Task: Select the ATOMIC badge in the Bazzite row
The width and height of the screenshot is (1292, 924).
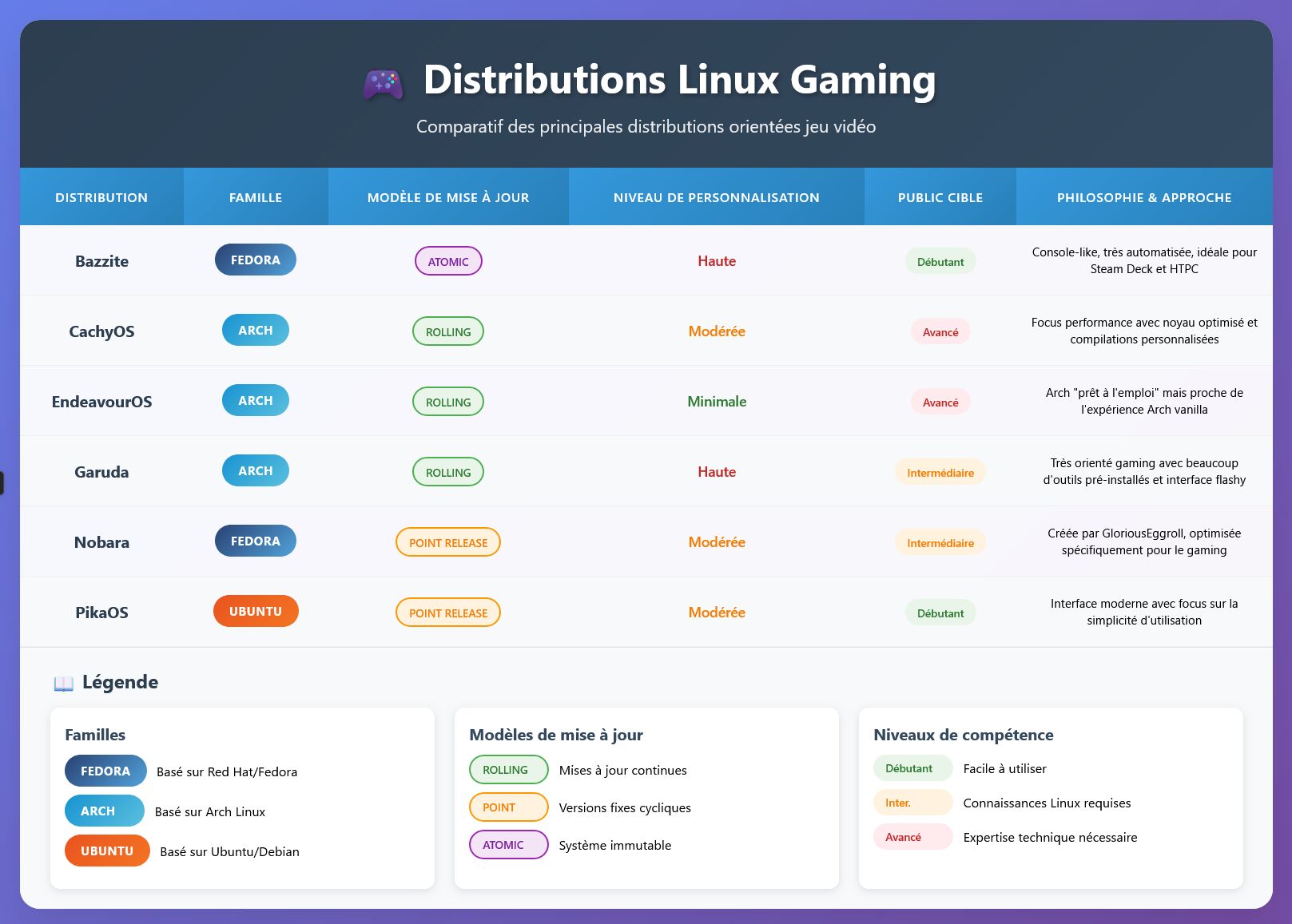Action: [448, 262]
